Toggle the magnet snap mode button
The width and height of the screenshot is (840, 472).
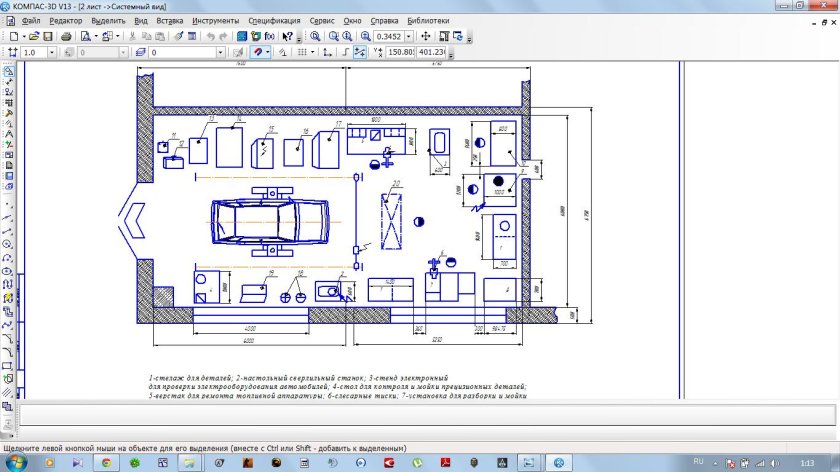click(259, 51)
